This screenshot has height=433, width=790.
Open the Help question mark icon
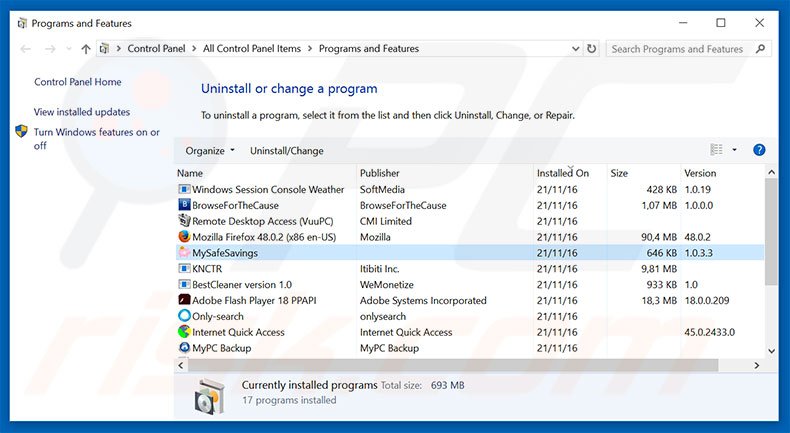(x=759, y=150)
